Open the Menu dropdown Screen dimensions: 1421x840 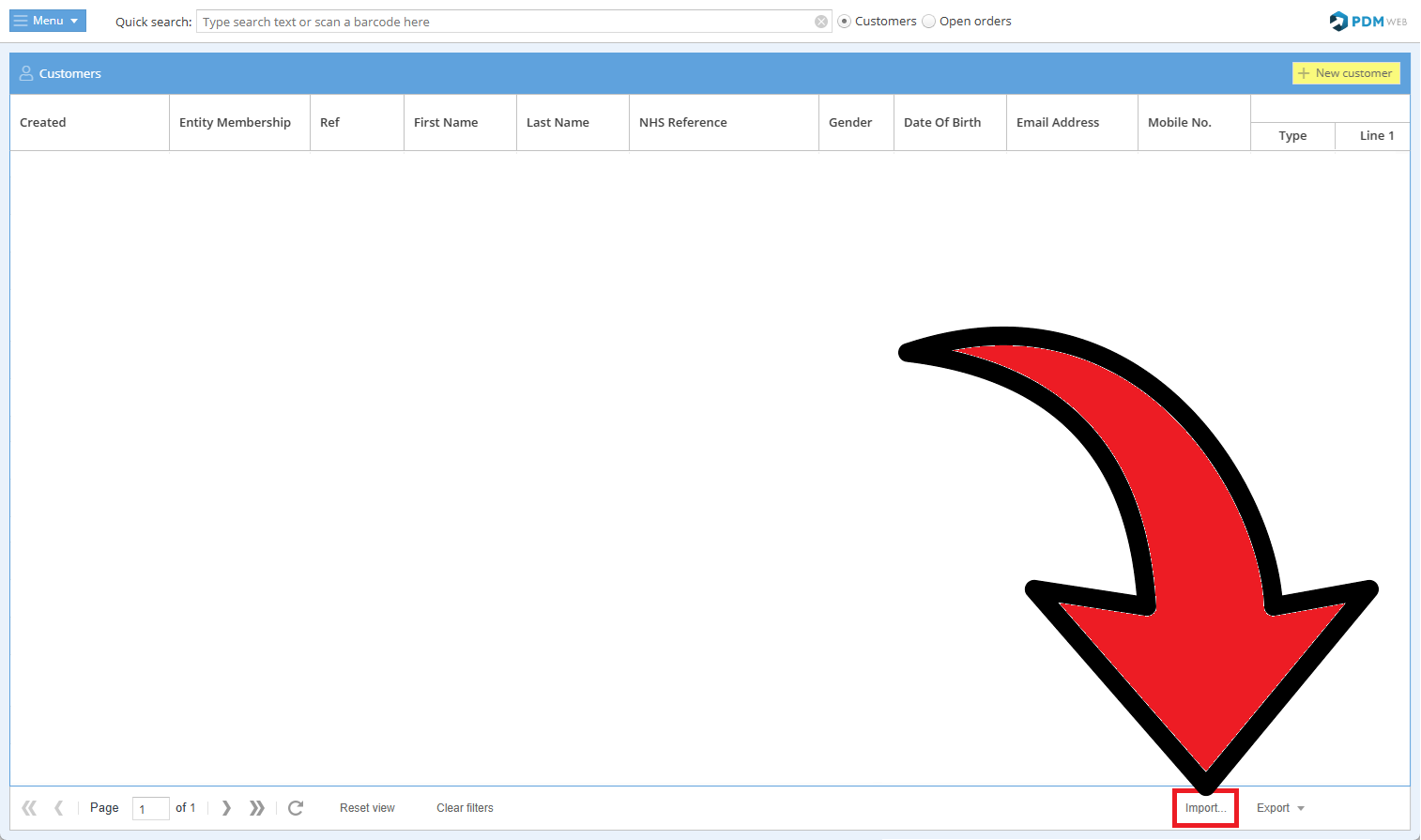(x=48, y=21)
